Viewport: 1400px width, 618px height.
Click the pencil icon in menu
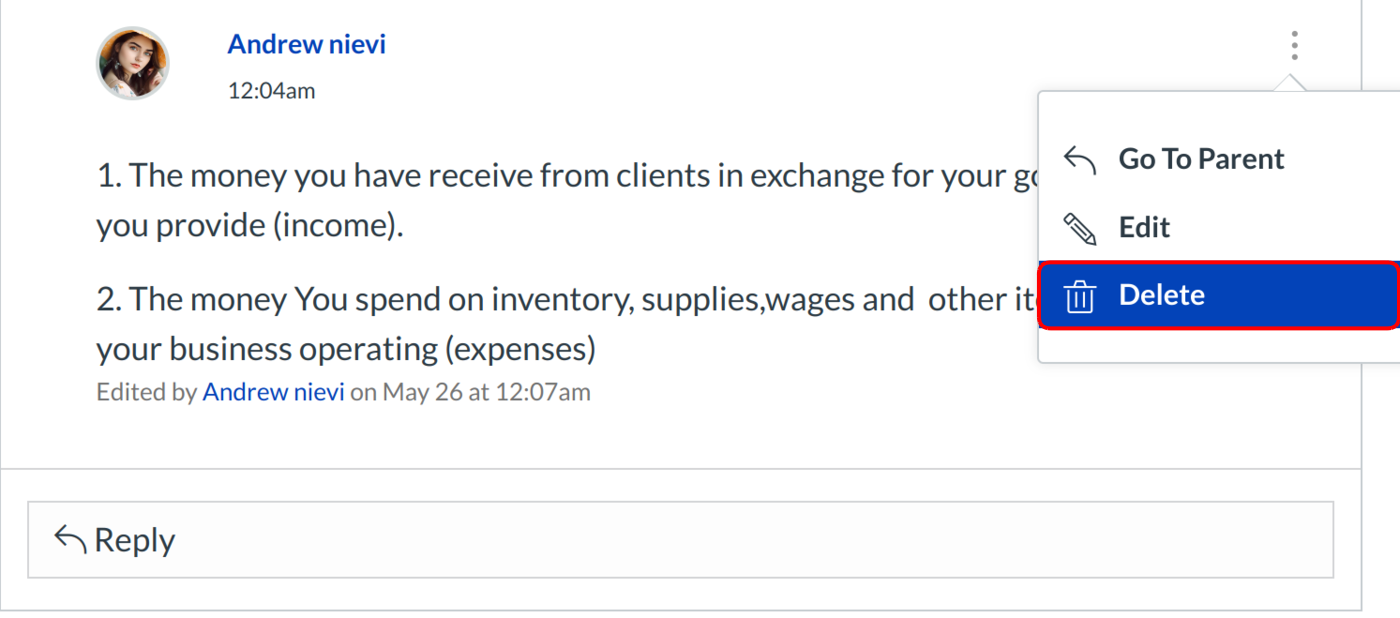point(1079,228)
